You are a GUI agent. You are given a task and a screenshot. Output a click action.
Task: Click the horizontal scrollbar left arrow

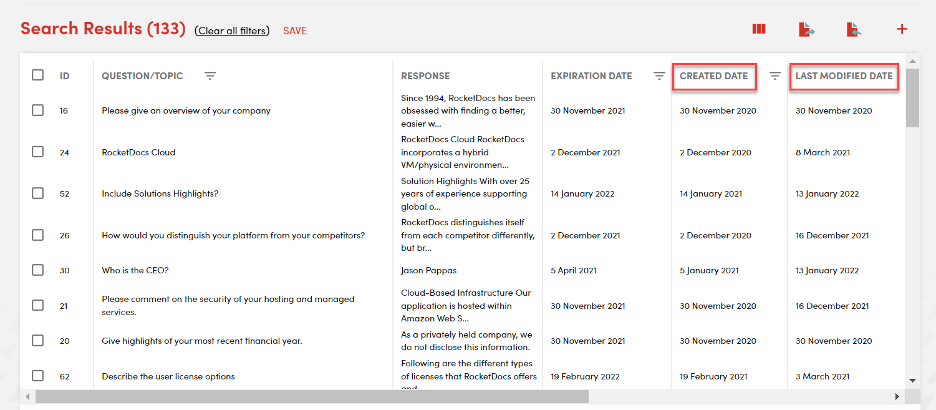click(27, 396)
